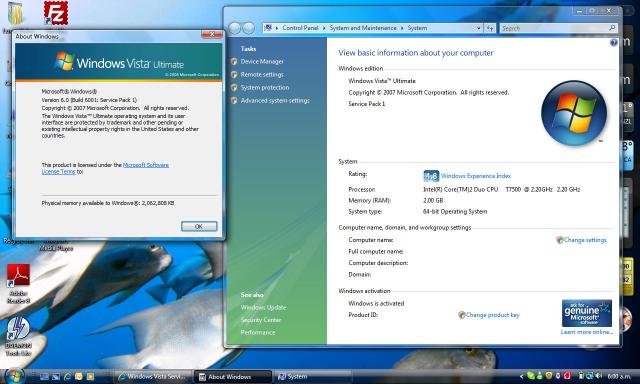Launch DAEMON Tools Lite from the desktop
The height and width of the screenshot is (384, 640).
click(18, 337)
